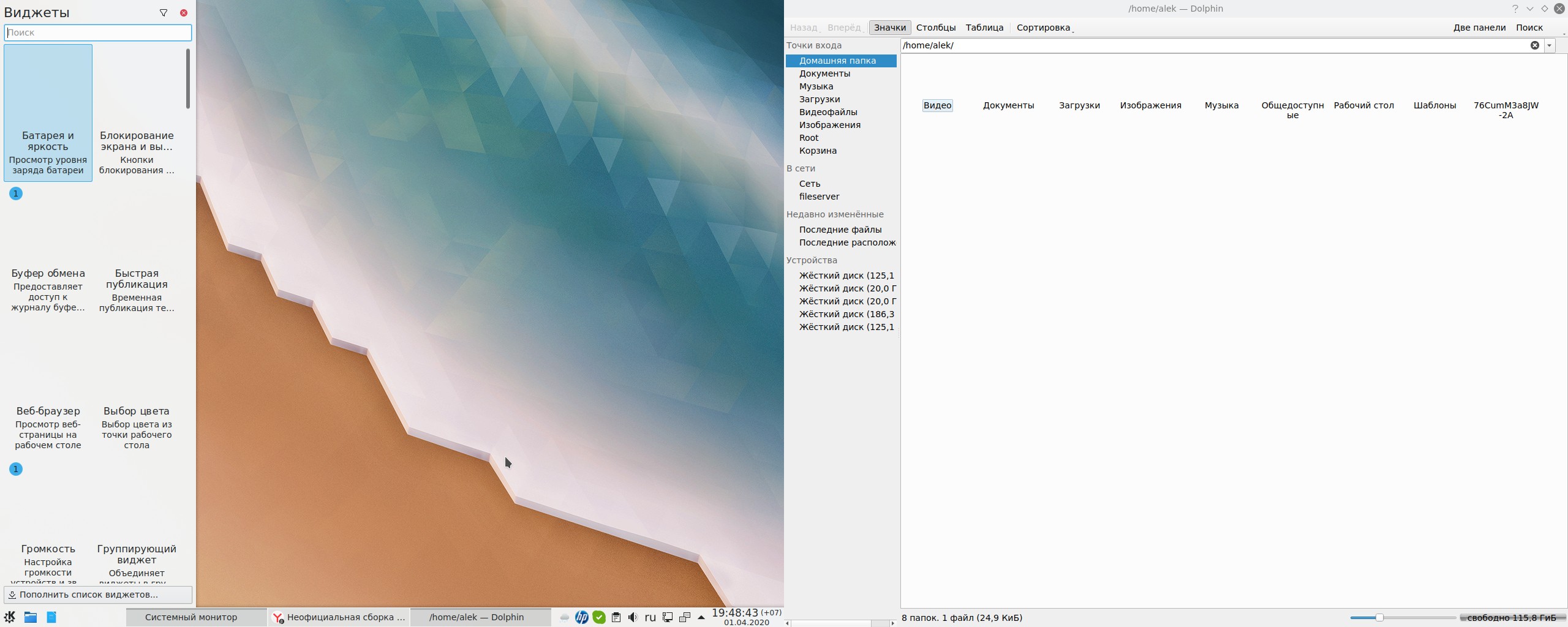This screenshot has height=627, width=1568.
Task: Open the volume speaker tray icon
Action: [633, 617]
